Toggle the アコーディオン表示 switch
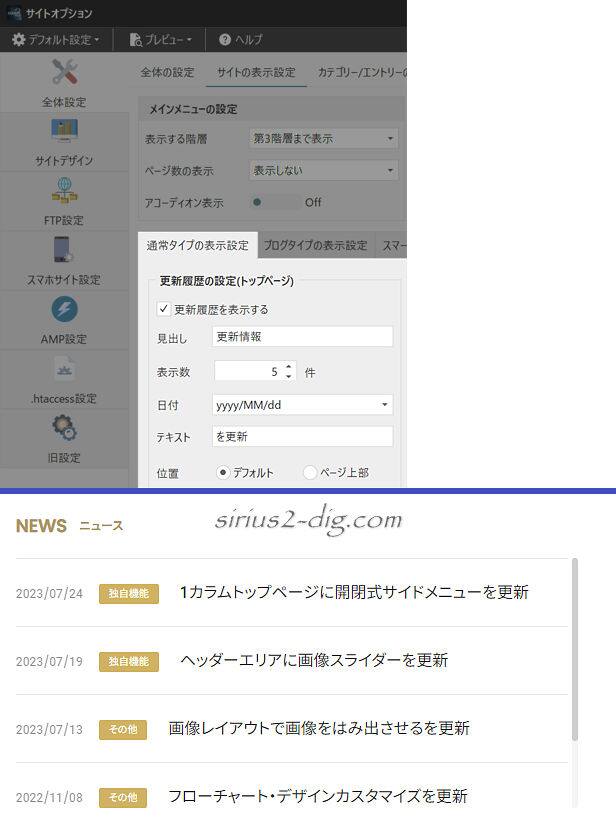 tap(275, 202)
